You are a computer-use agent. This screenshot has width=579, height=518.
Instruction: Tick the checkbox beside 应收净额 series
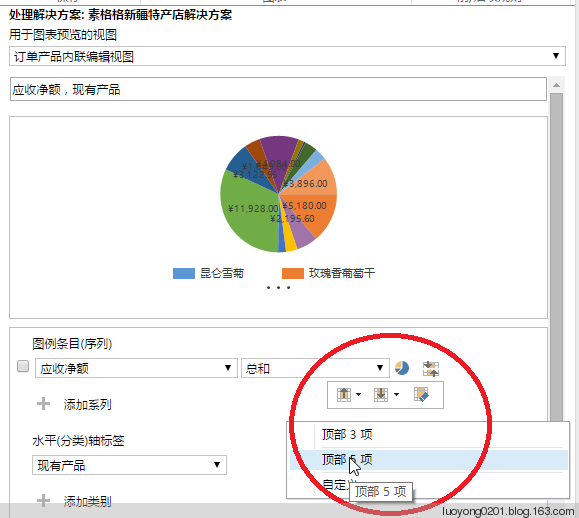coord(23,366)
